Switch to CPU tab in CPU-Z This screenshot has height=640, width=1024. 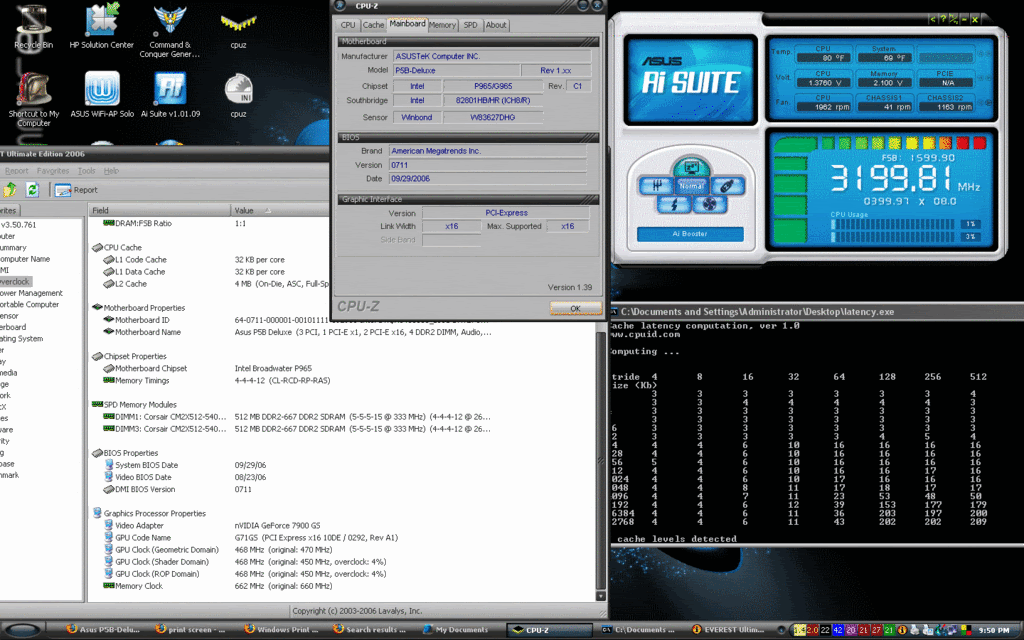(348, 25)
